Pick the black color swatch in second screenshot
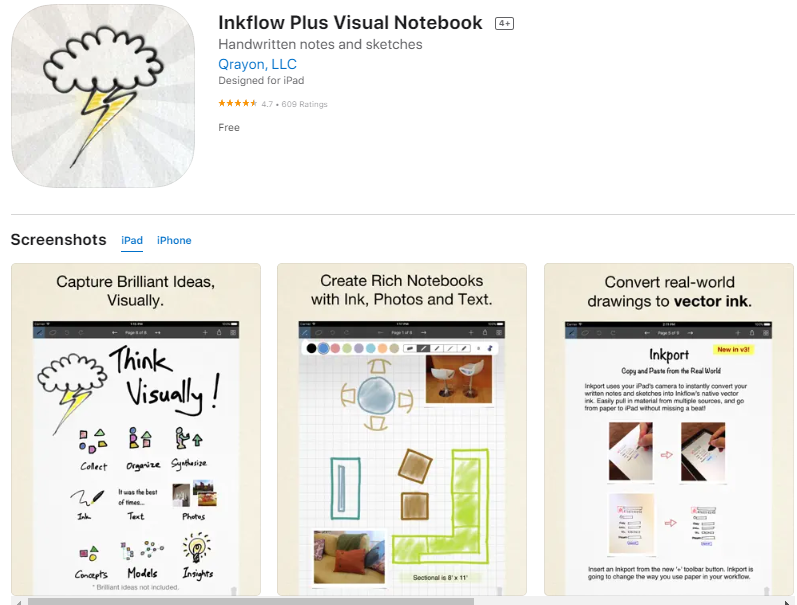The width and height of the screenshot is (797, 605). coord(311,348)
